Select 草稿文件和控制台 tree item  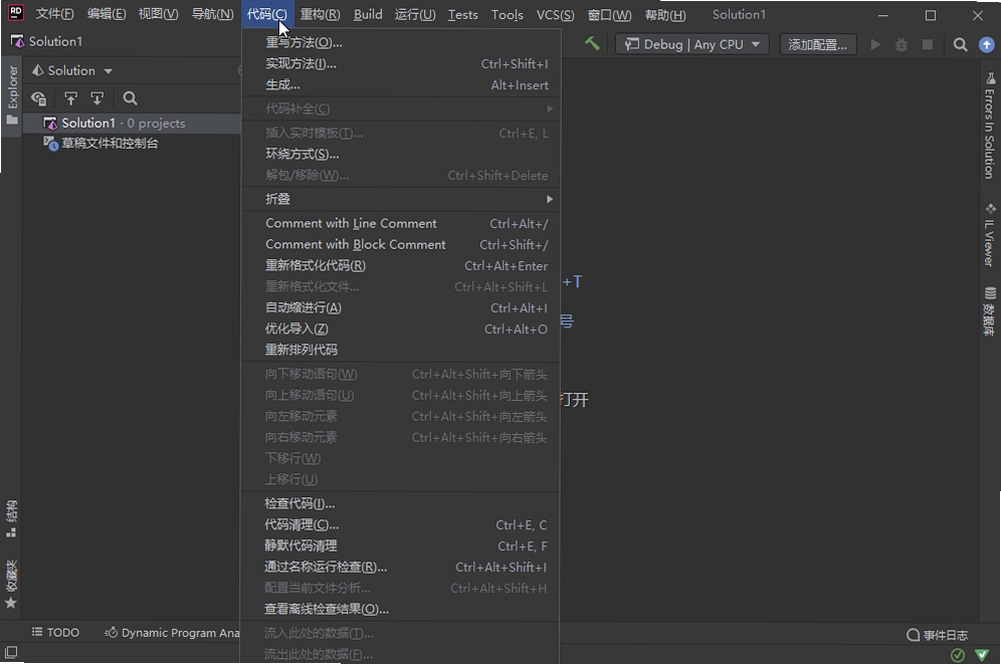(101, 143)
